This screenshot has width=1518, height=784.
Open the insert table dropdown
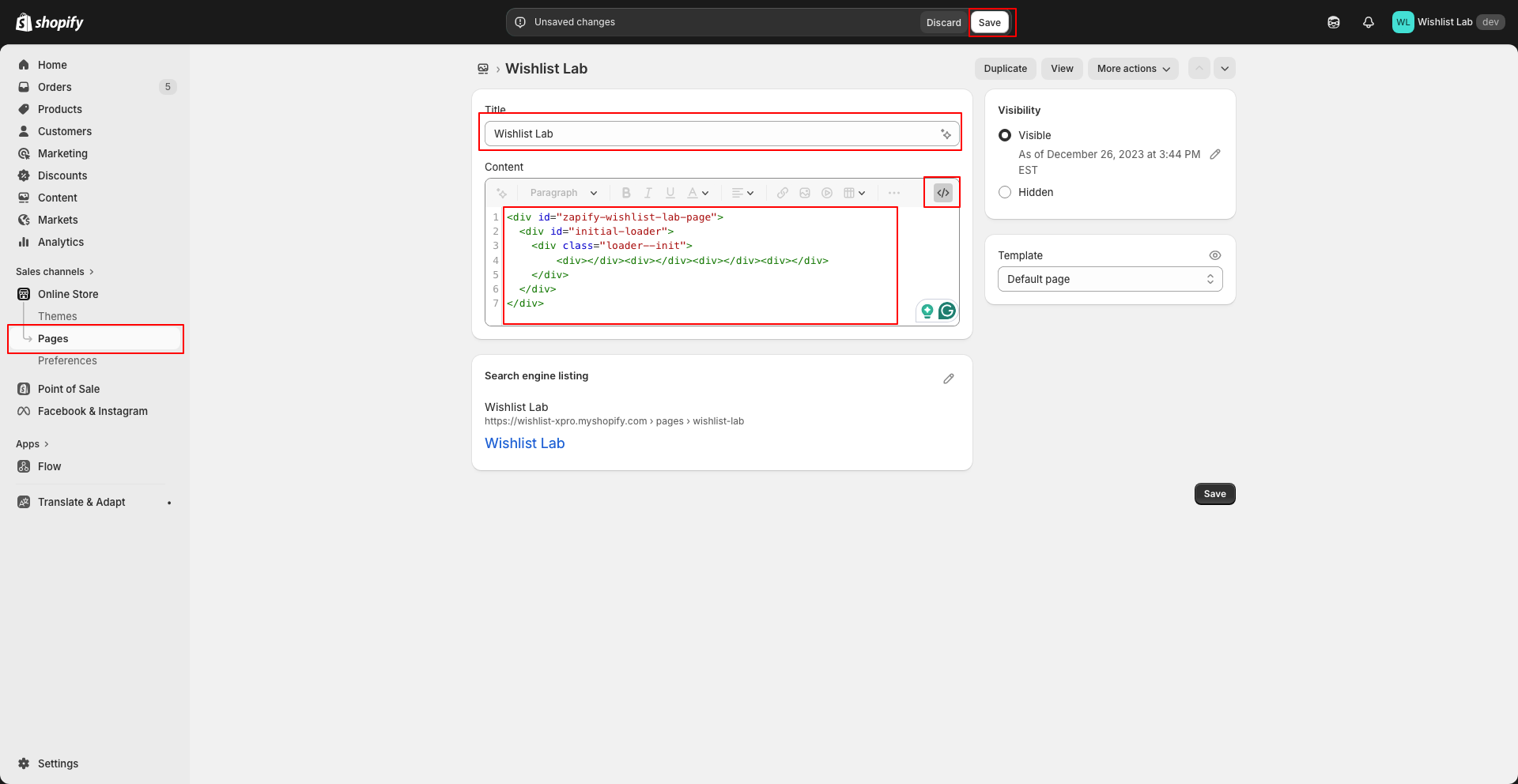coord(855,193)
